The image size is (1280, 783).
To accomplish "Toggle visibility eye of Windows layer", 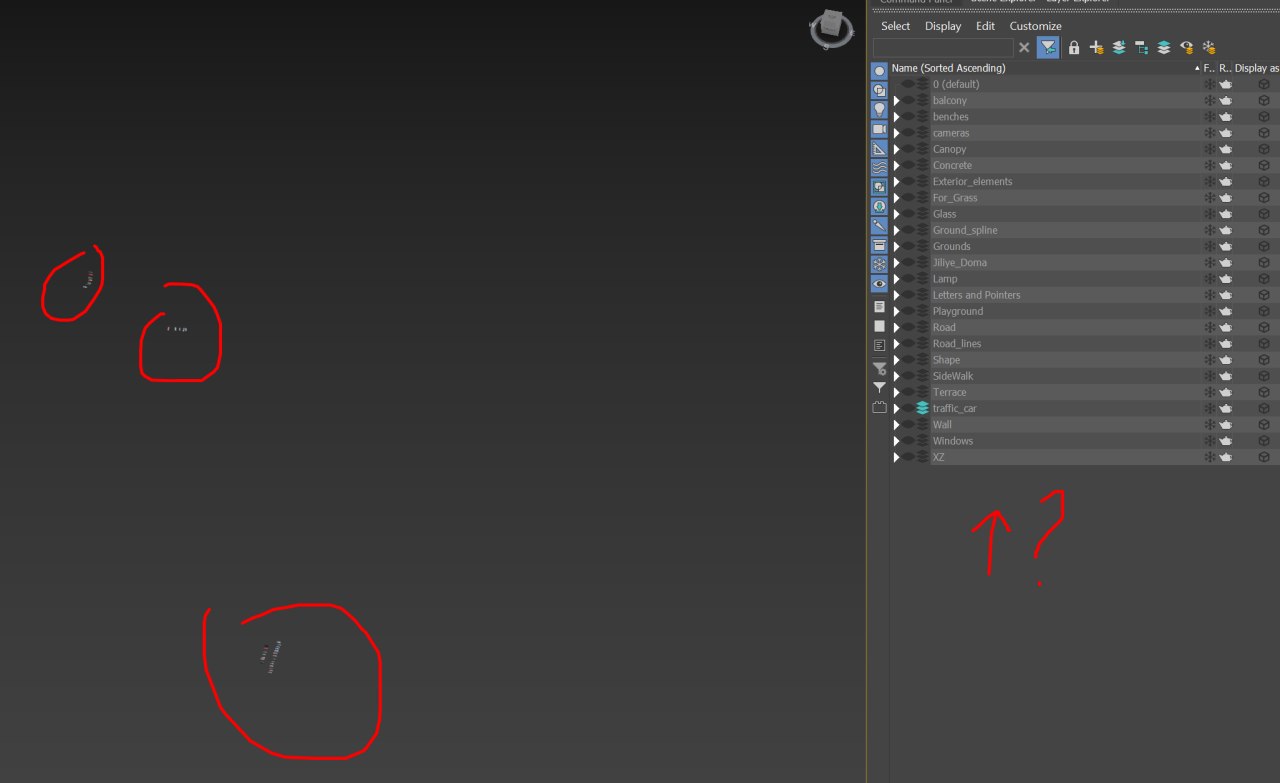I will click(x=908, y=441).
